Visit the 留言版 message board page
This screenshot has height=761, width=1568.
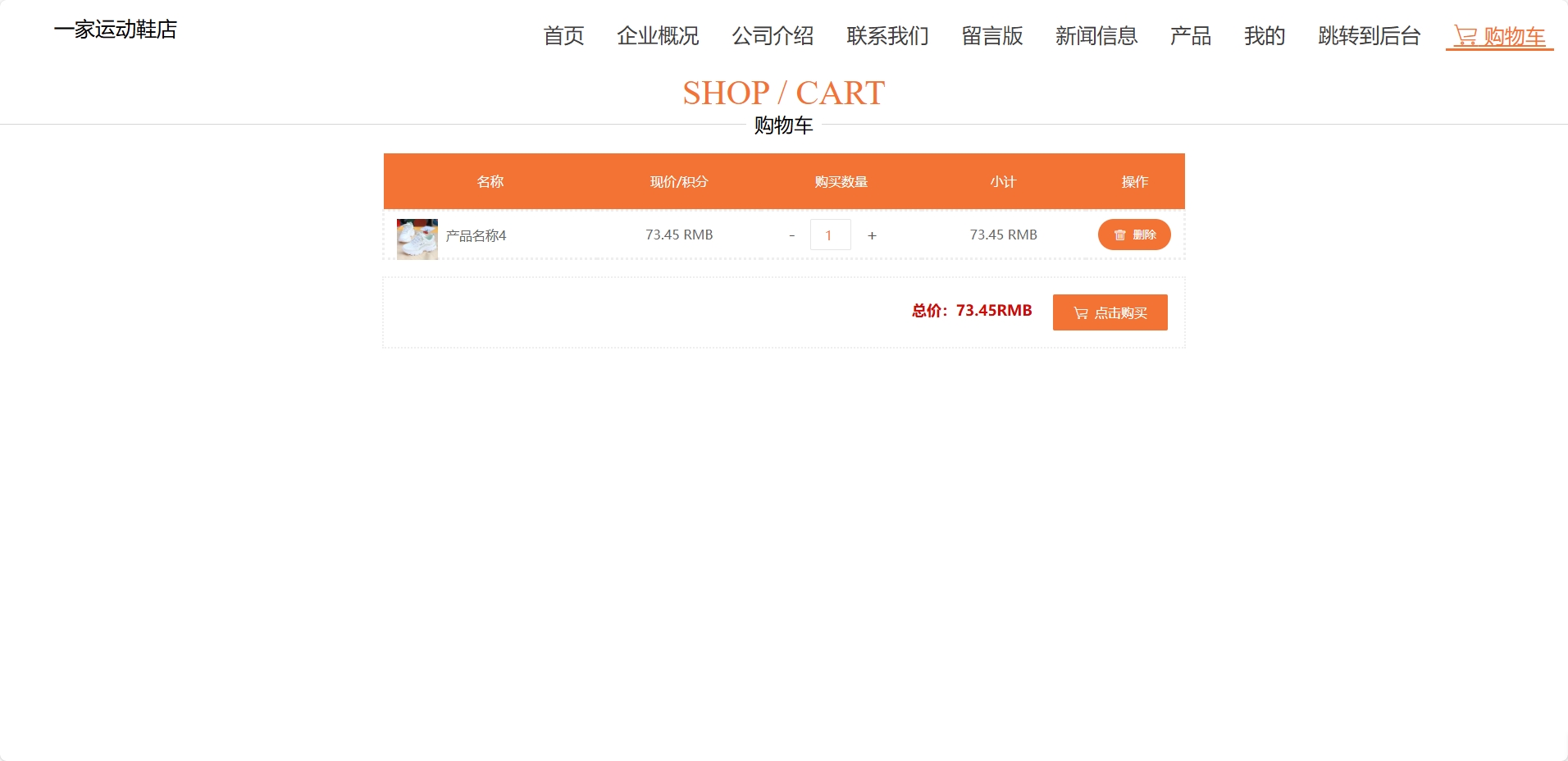[x=991, y=36]
